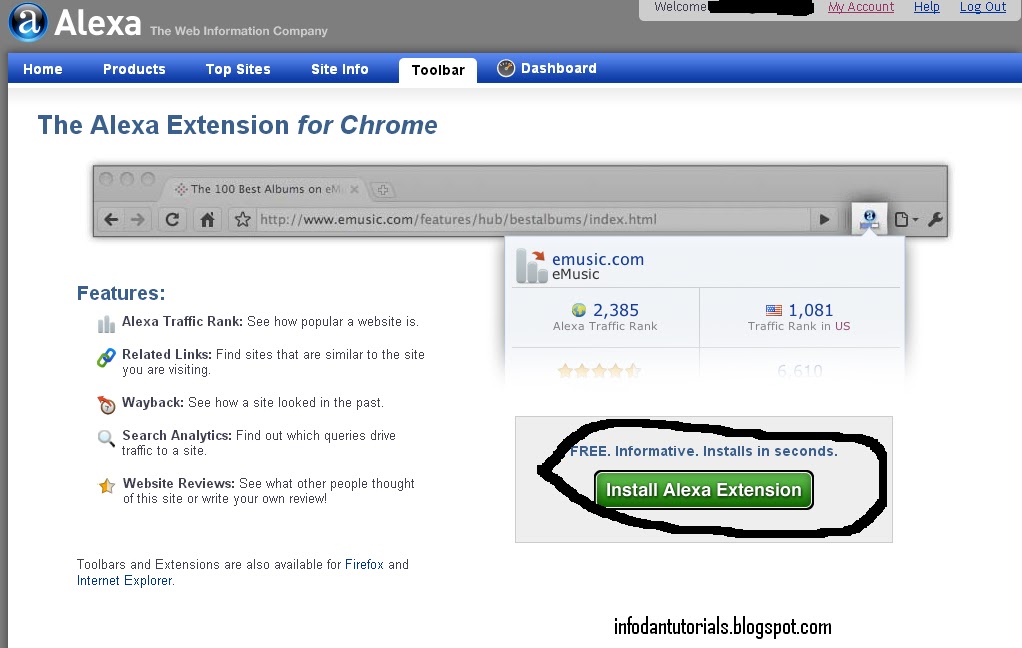Close the 100 Best Albums tab
Image resolution: width=1022 pixels, height=648 pixels.
tap(354, 189)
